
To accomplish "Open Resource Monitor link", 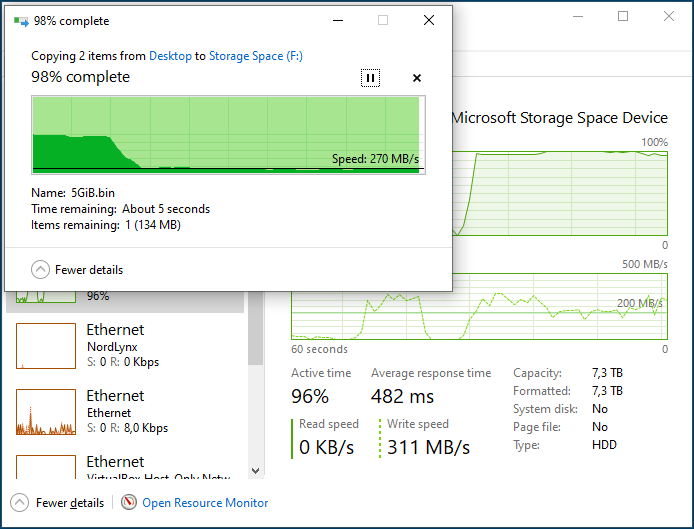I will 205,503.
